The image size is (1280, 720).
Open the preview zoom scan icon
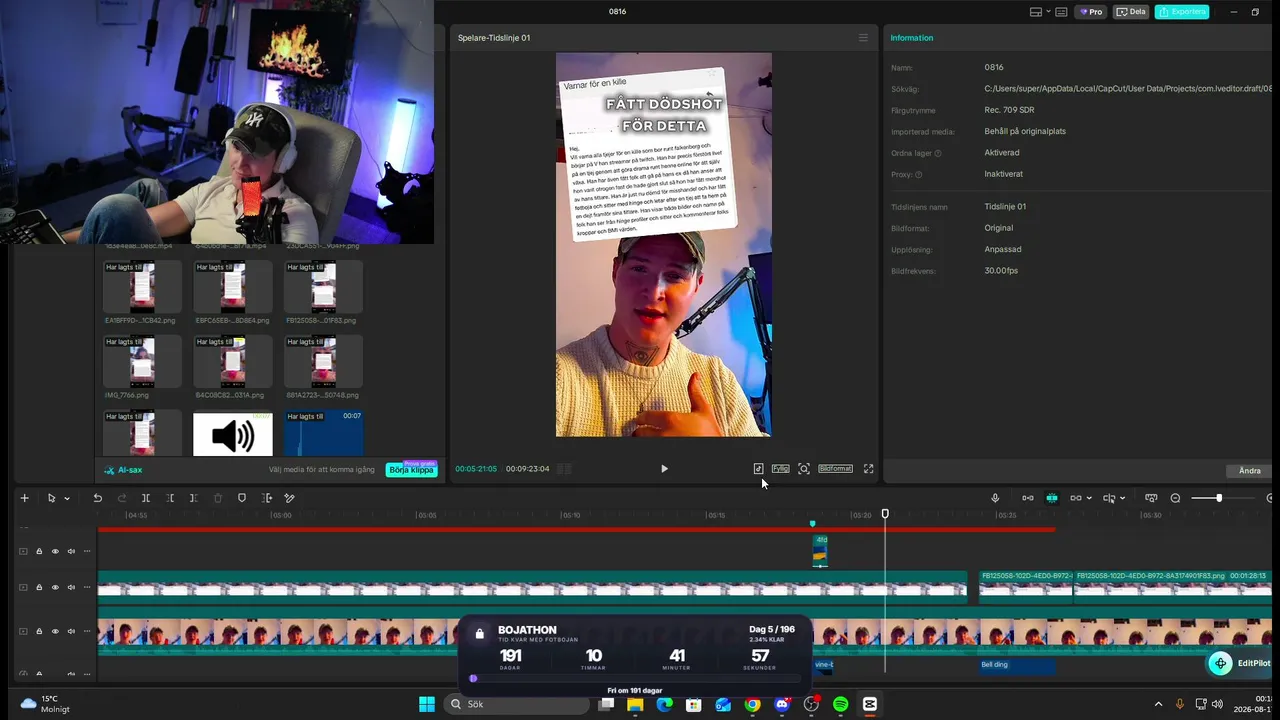[x=804, y=468]
